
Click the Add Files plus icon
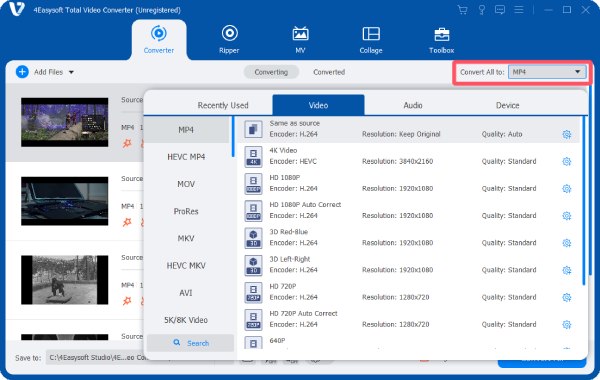click(22, 72)
